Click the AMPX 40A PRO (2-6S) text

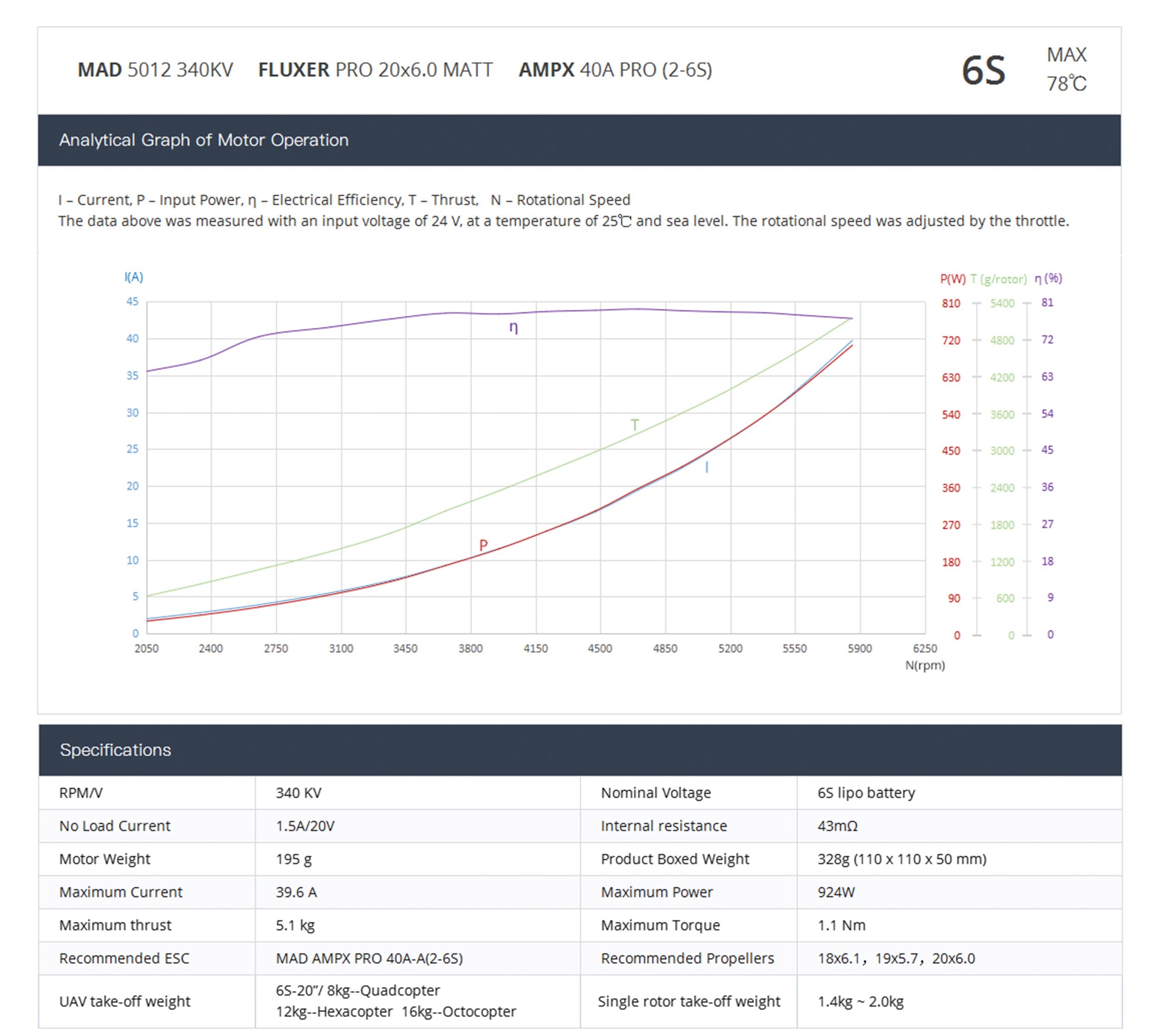(x=615, y=70)
